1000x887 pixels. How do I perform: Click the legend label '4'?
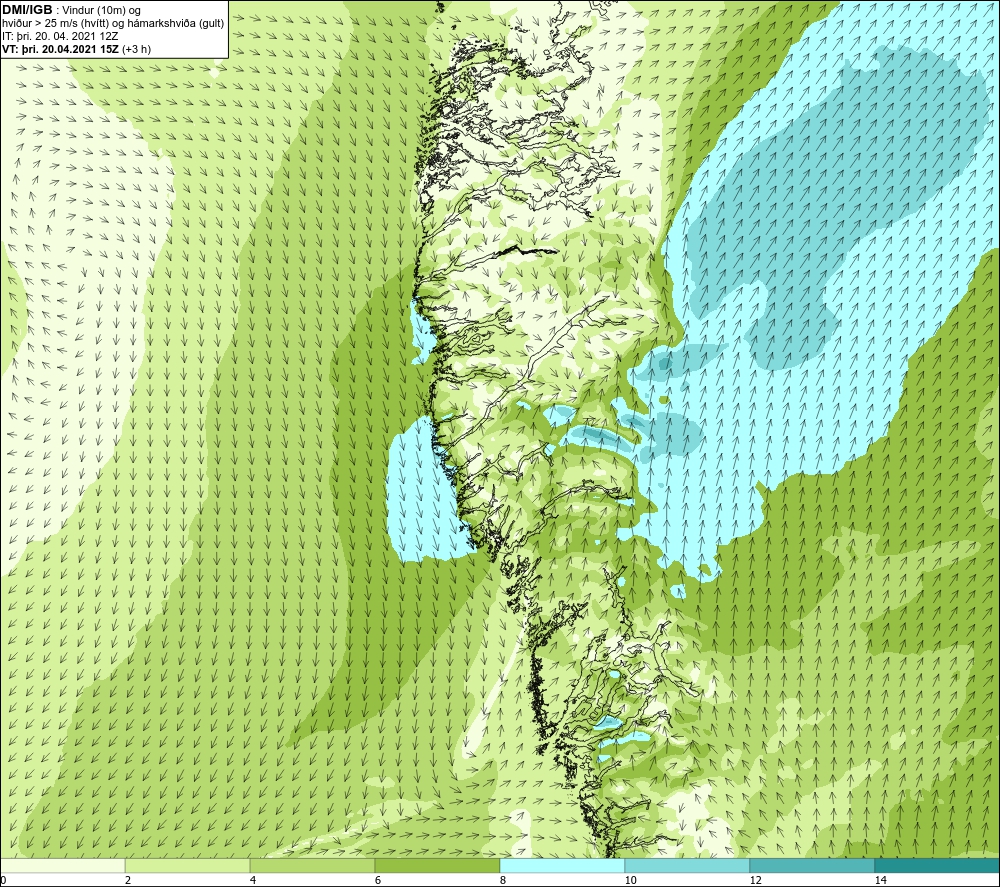click(x=253, y=880)
